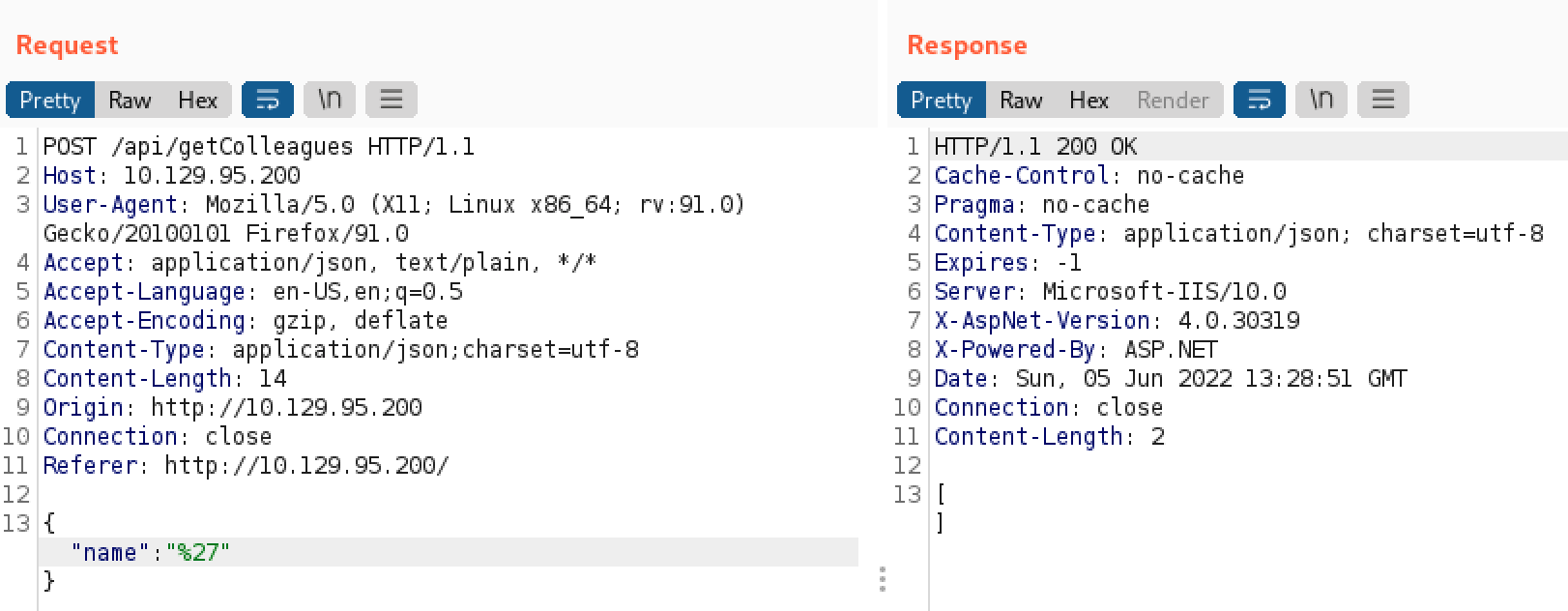The width and height of the screenshot is (1568, 611).
Task: Switch Request view to Hex tab
Action: click(x=197, y=100)
